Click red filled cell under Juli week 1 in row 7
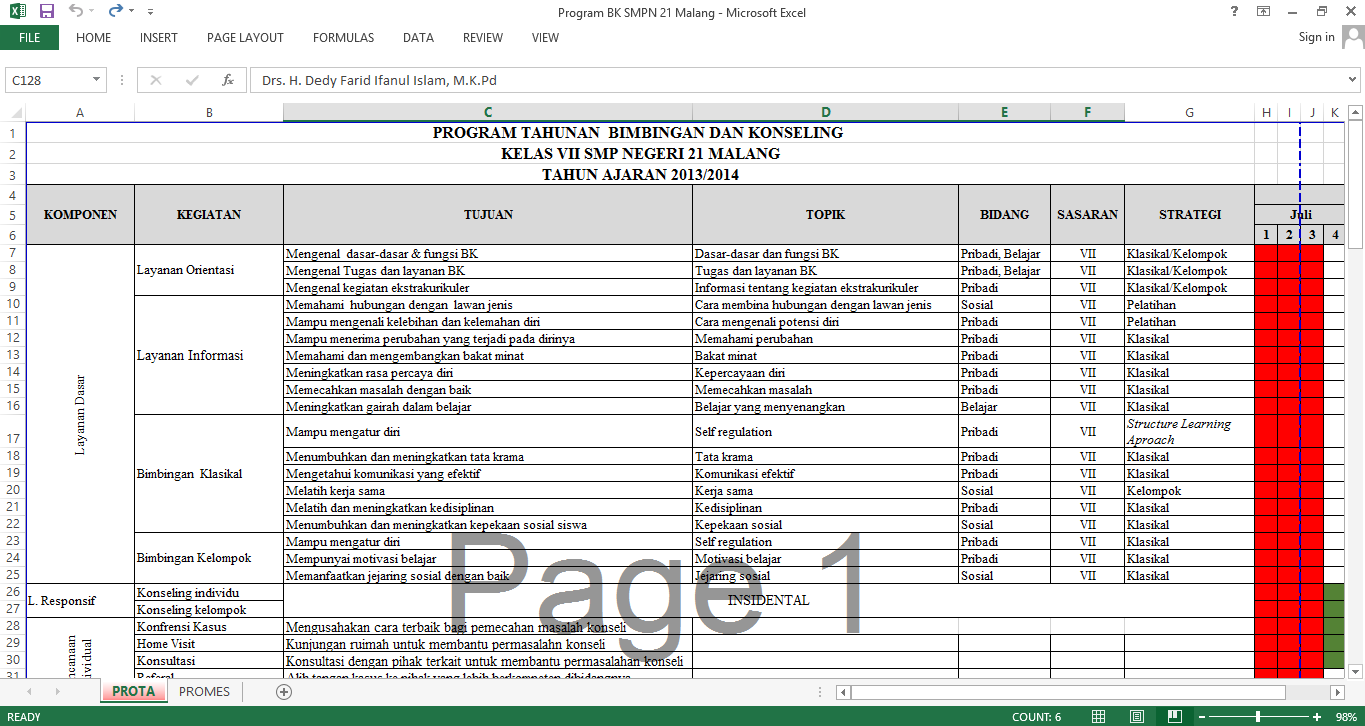Viewport: 1365px width, 726px height. (1266, 254)
